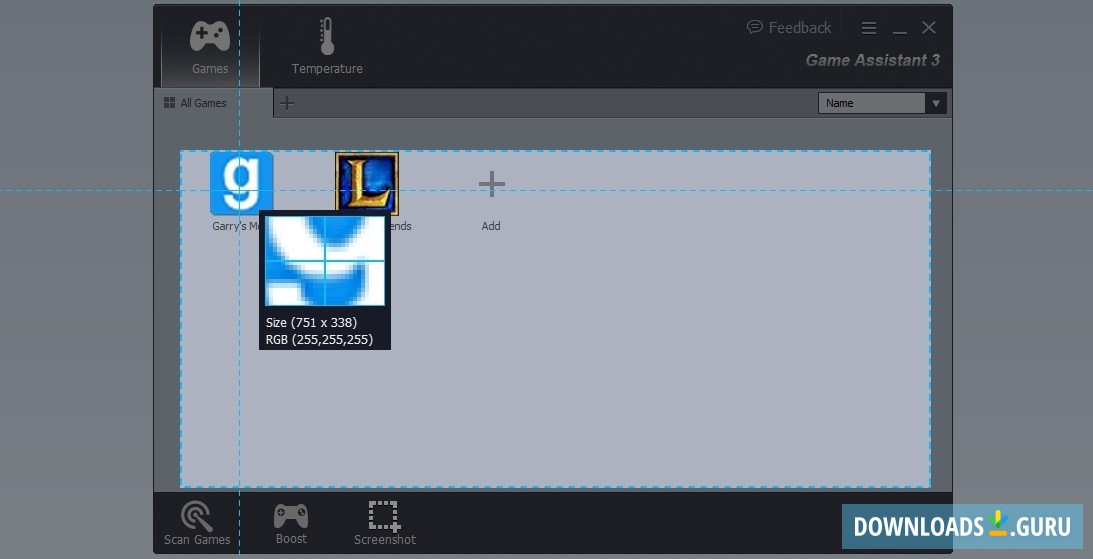Click the Game Assistant 3 title
Viewport: 1093px width, 559px height.
coord(873,61)
